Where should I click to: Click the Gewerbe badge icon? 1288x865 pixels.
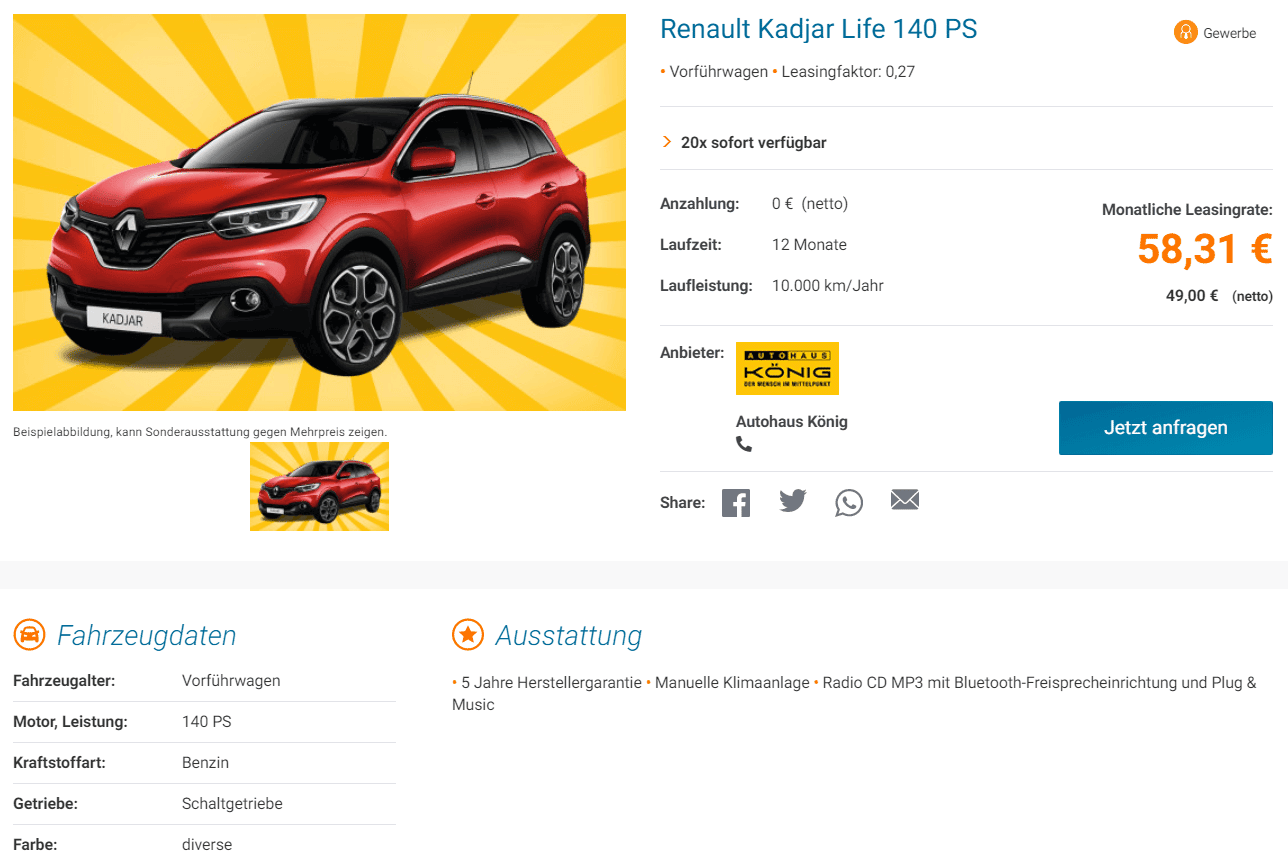1185,33
